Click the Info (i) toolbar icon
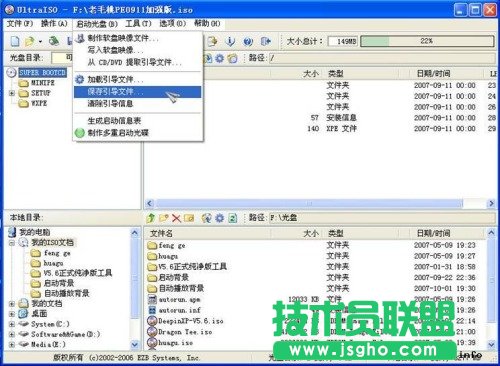500x366 pixels. (x=230, y=41)
